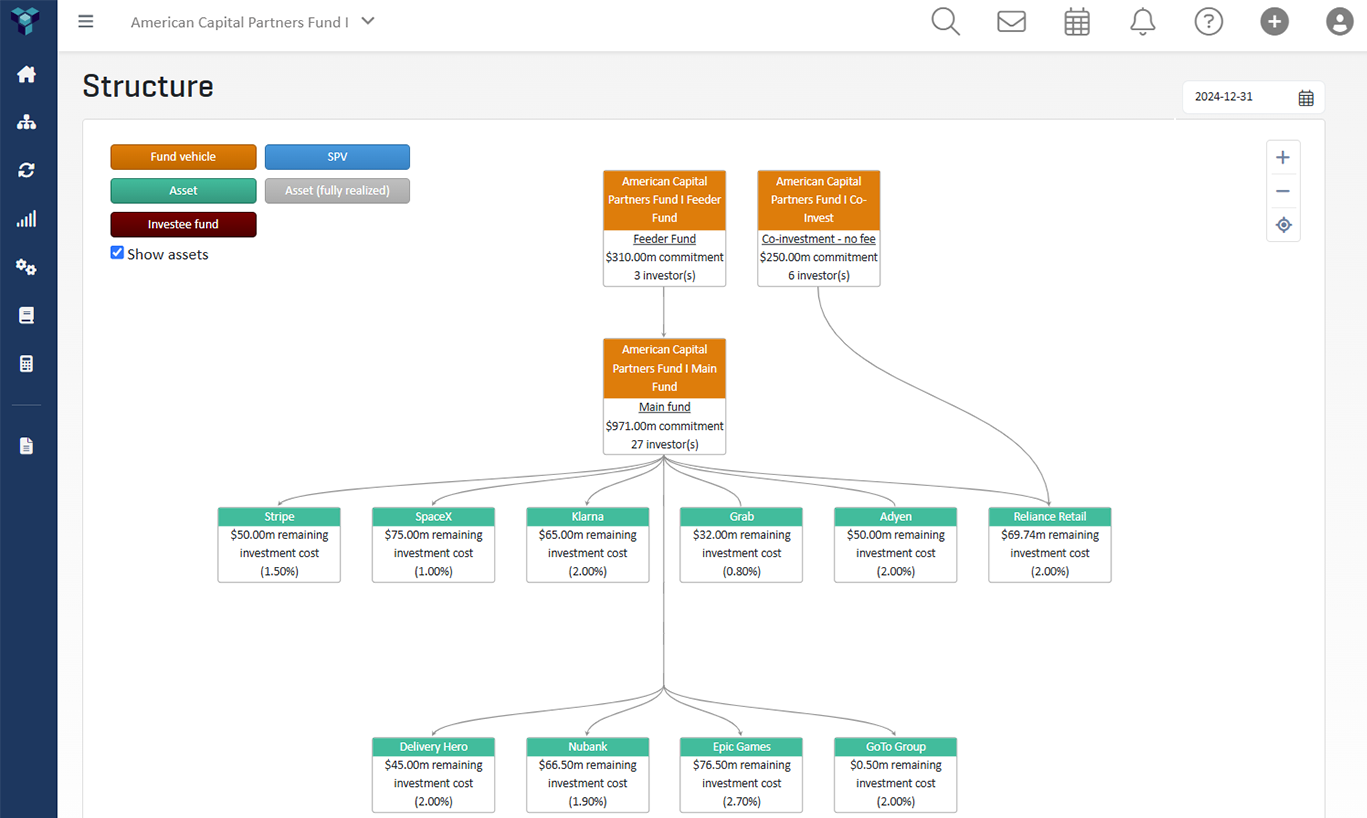The width and height of the screenshot is (1367, 818).
Task: Expand the American Capital Partners Fund I dropdown
Action: (x=368, y=21)
